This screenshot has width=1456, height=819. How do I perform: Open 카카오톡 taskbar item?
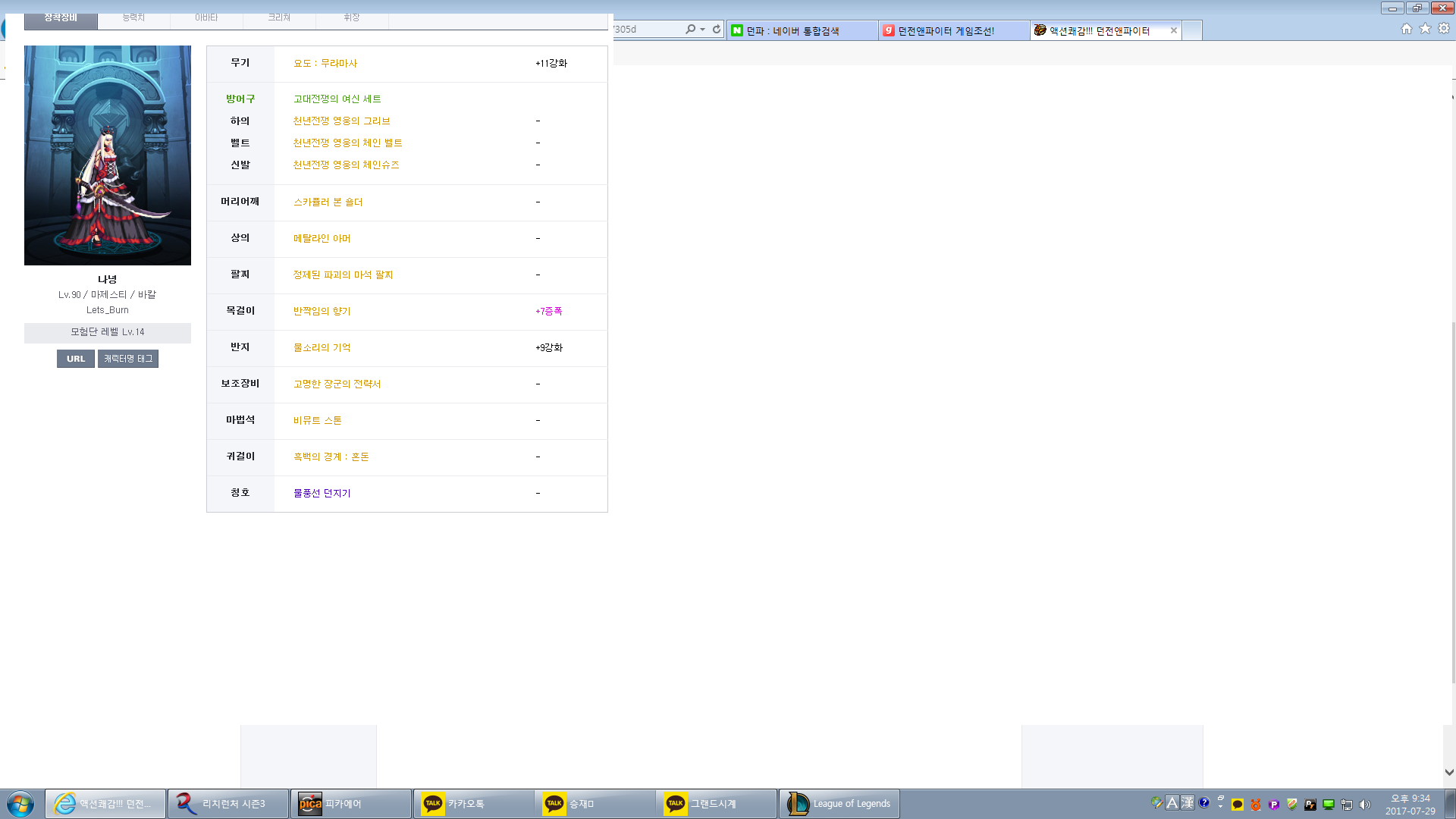click(474, 804)
